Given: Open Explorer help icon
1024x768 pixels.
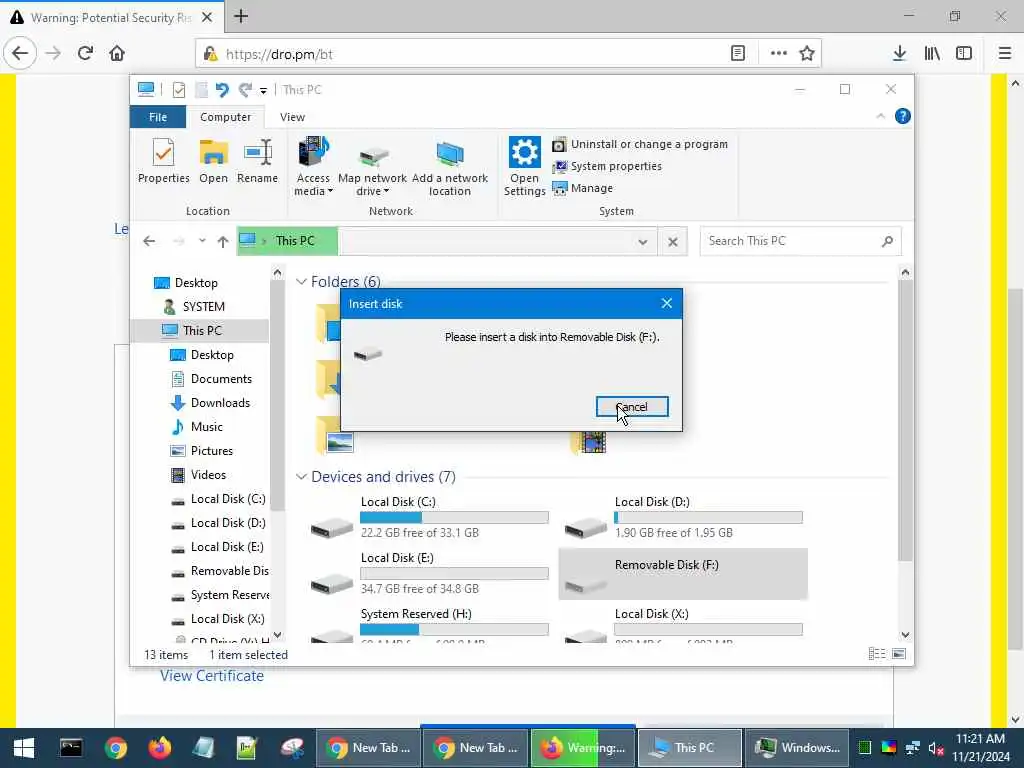Looking at the screenshot, I should pyautogui.click(x=903, y=116).
